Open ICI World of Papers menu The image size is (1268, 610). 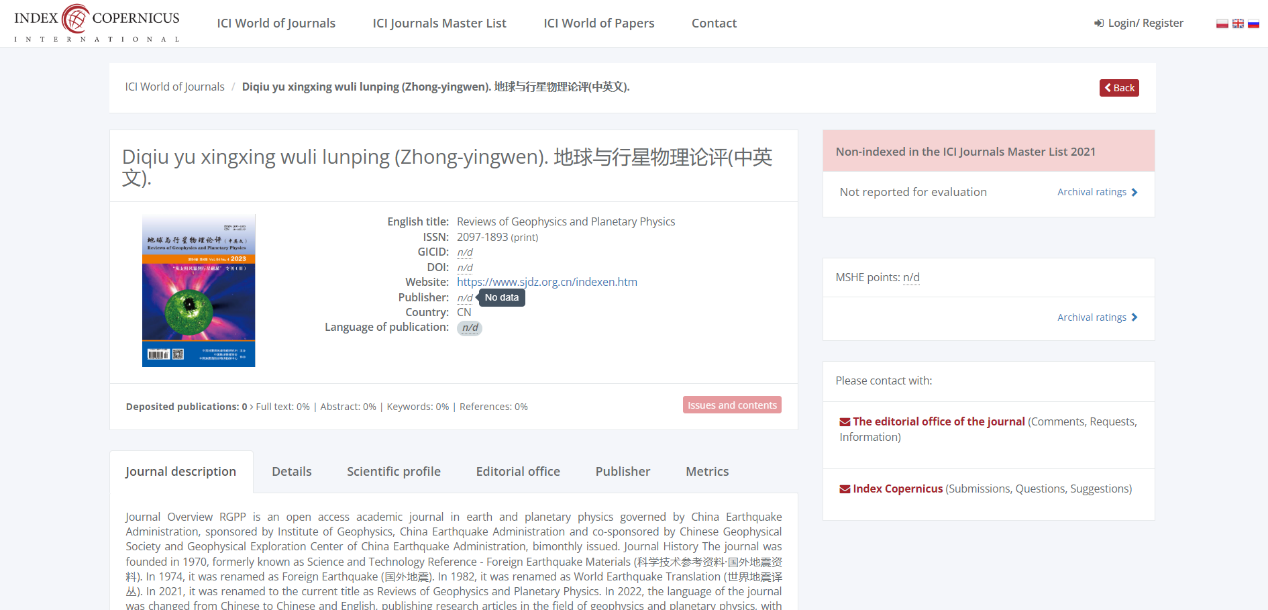coord(599,23)
